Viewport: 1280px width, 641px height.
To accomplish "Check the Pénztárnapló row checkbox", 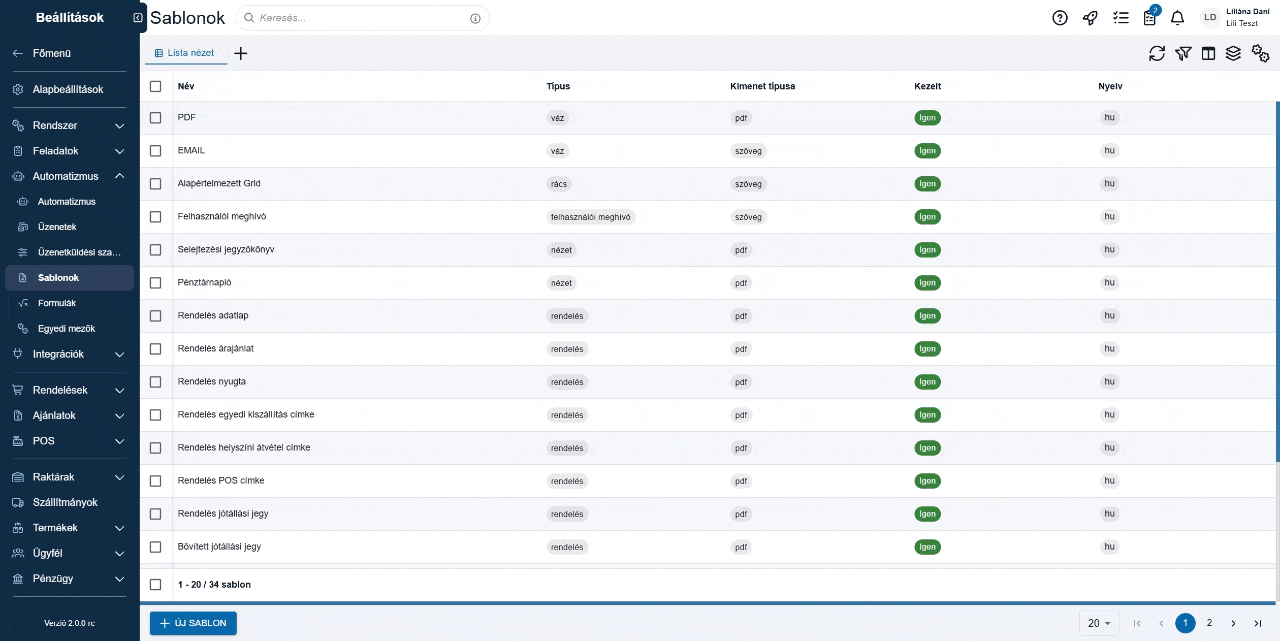I will tap(155, 282).
